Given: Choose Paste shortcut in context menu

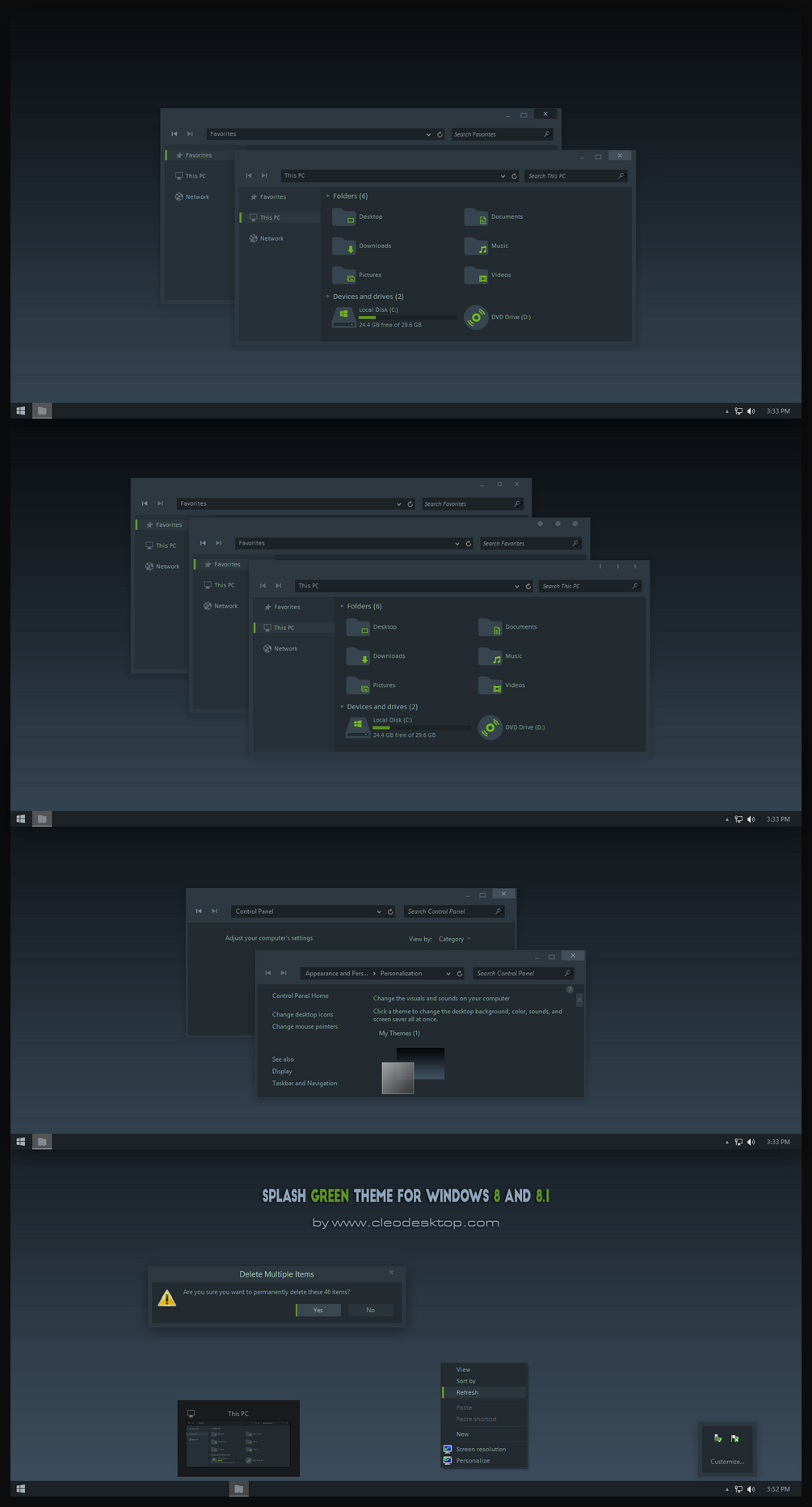Looking at the screenshot, I should coord(485,1419).
